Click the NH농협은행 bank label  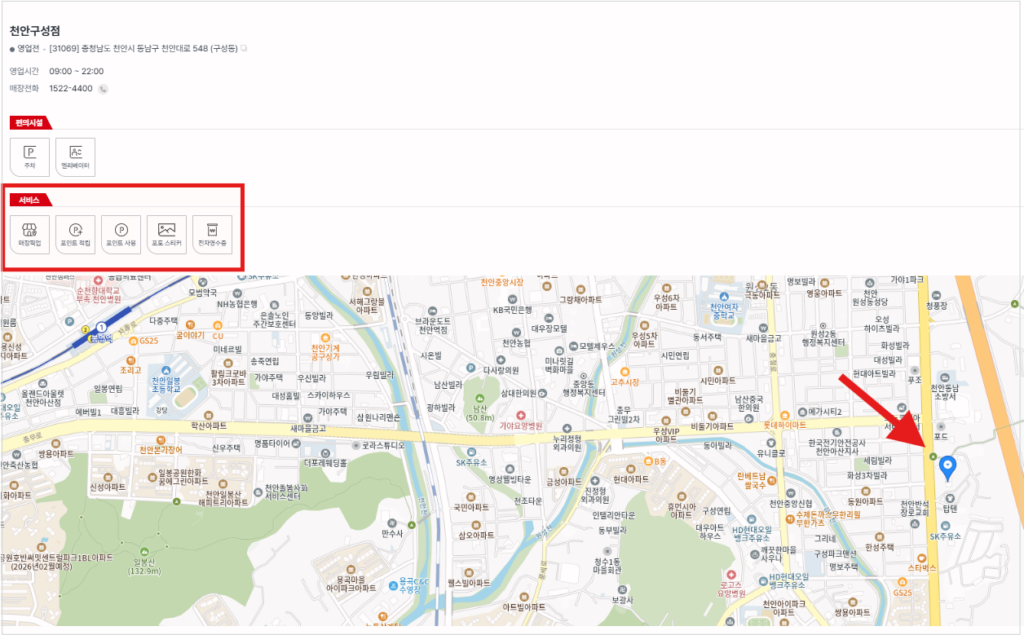click(x=238, y=304)
